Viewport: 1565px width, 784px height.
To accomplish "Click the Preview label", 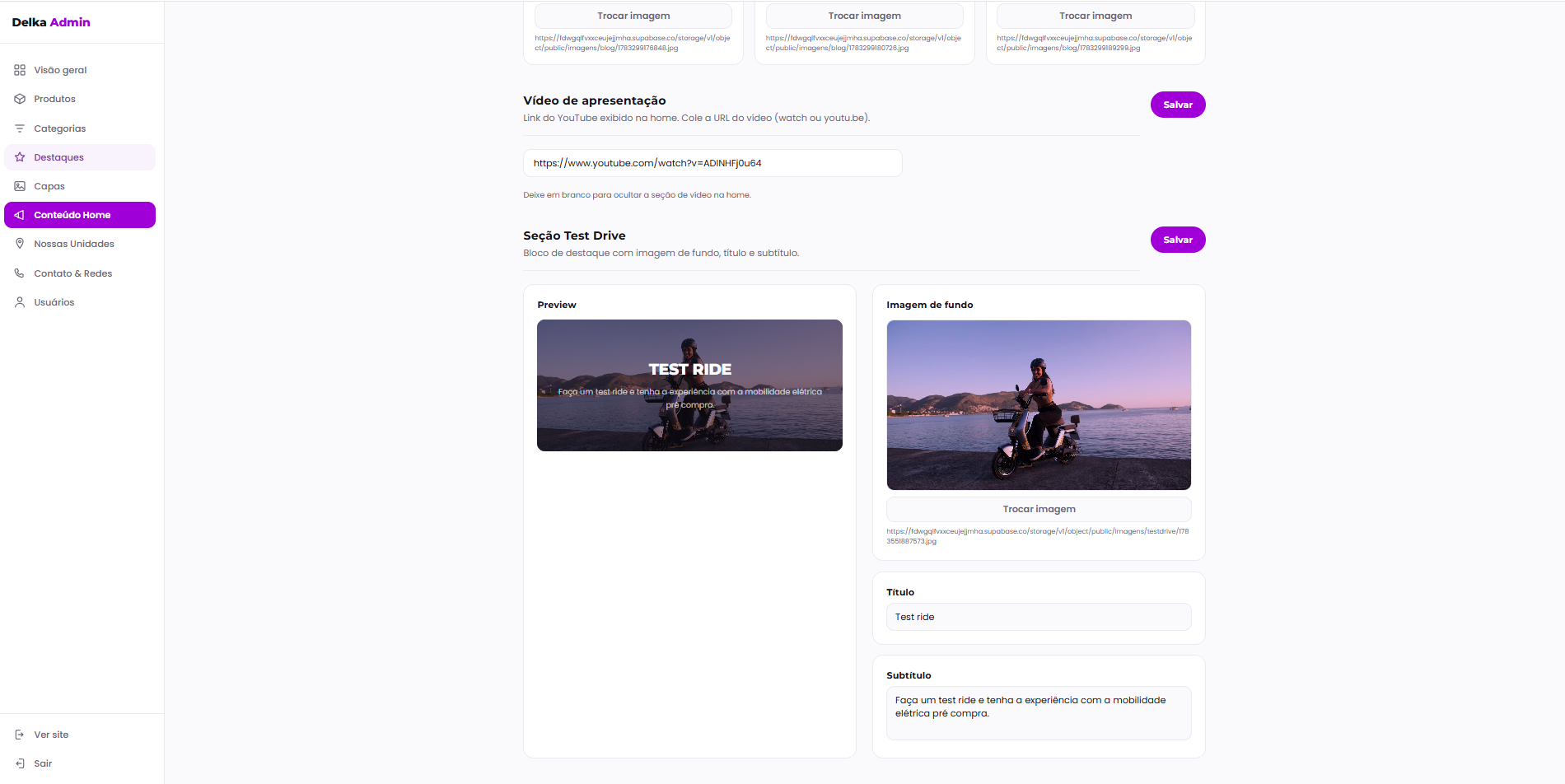I will tap(557, 305).
